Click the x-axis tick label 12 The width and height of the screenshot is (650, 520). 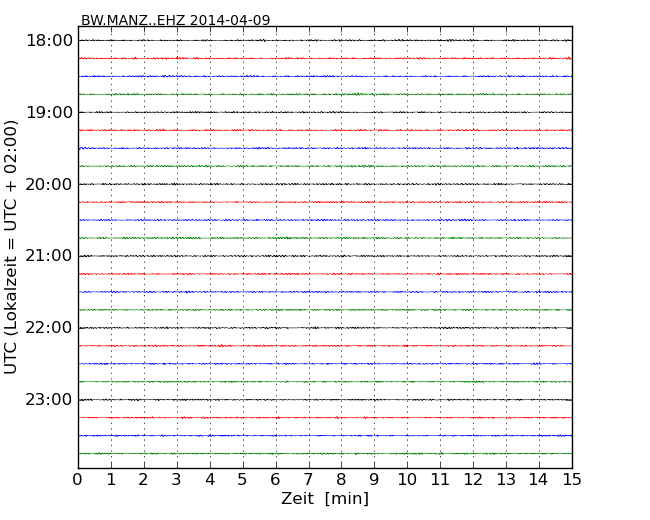click(x=473, y=480)
